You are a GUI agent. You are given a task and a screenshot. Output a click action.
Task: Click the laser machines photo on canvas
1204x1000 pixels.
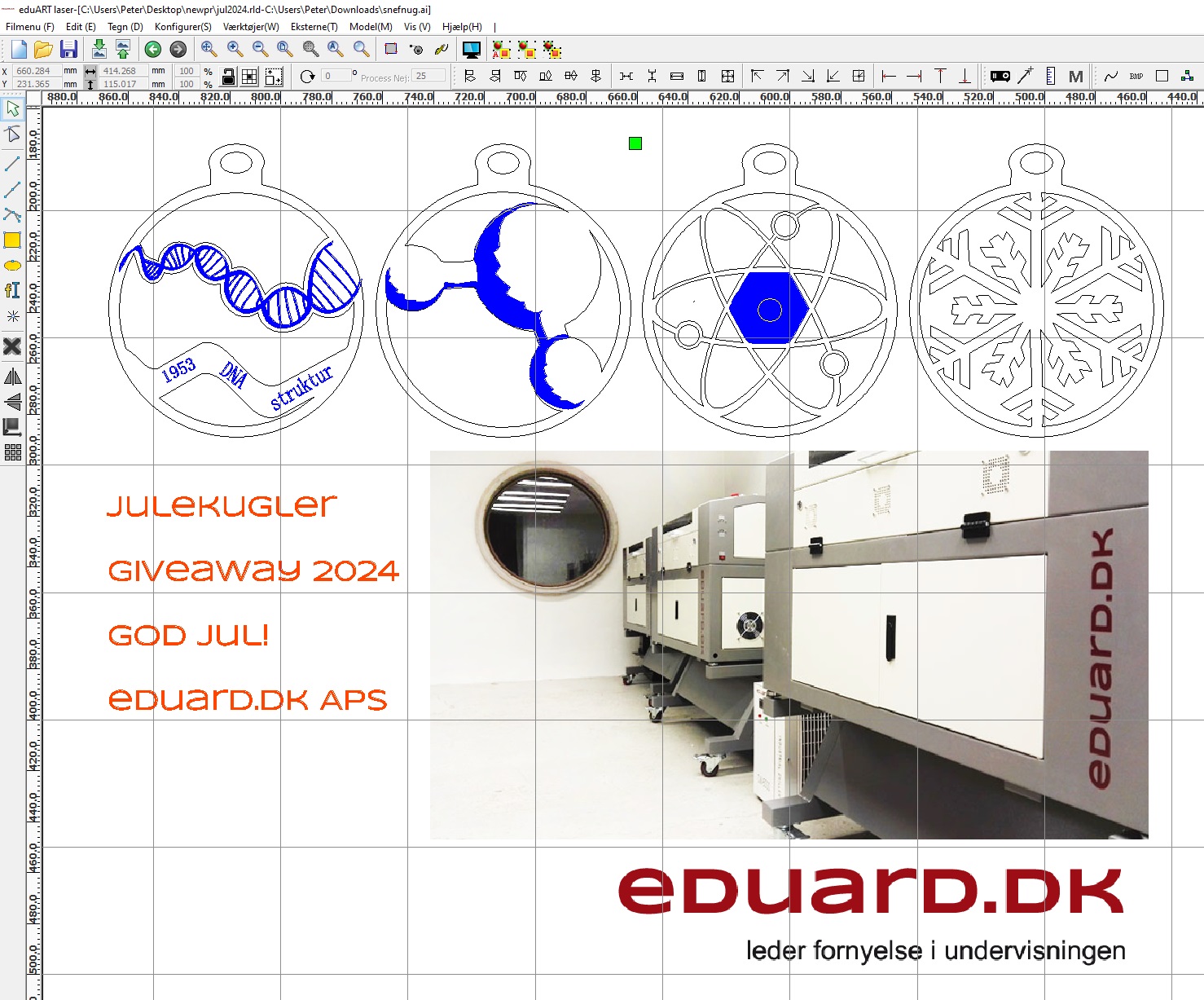coord(789,645)
